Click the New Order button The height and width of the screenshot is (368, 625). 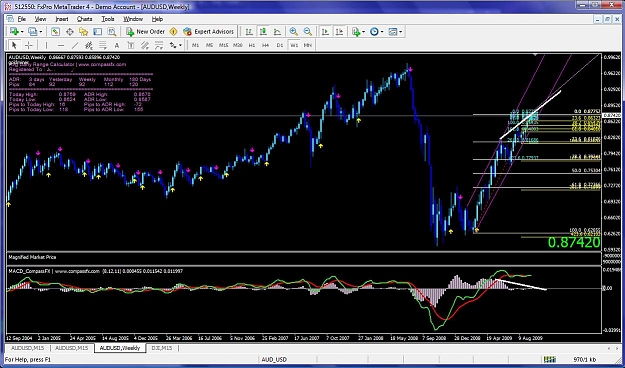(145, 31)
